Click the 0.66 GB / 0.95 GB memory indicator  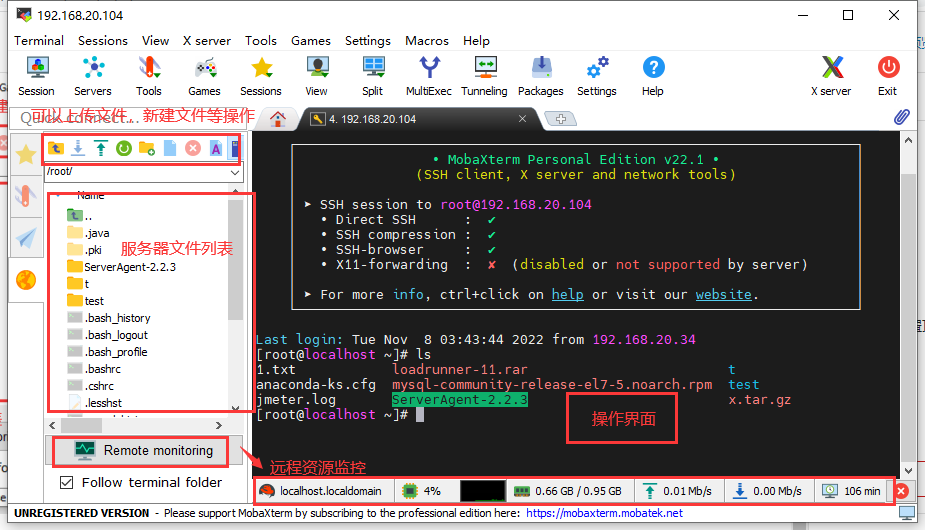click(569, 491)
